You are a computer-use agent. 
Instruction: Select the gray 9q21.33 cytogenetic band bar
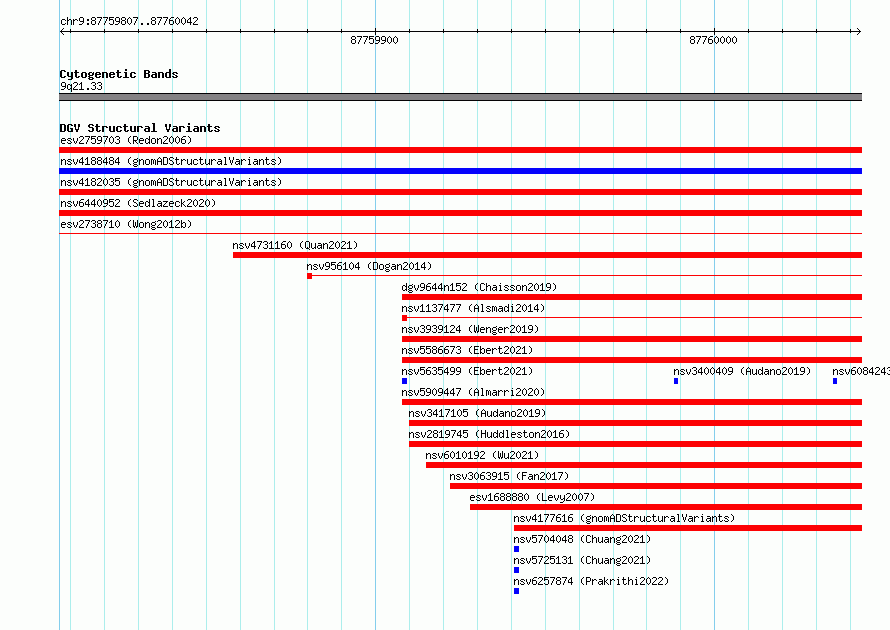[460, 97]
